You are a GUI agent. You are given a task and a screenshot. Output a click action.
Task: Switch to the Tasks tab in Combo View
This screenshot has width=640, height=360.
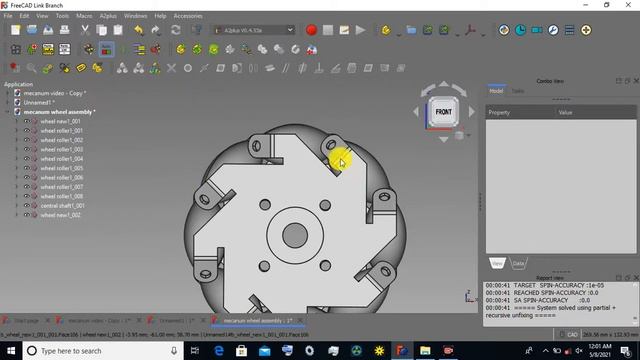coord(518,91)
